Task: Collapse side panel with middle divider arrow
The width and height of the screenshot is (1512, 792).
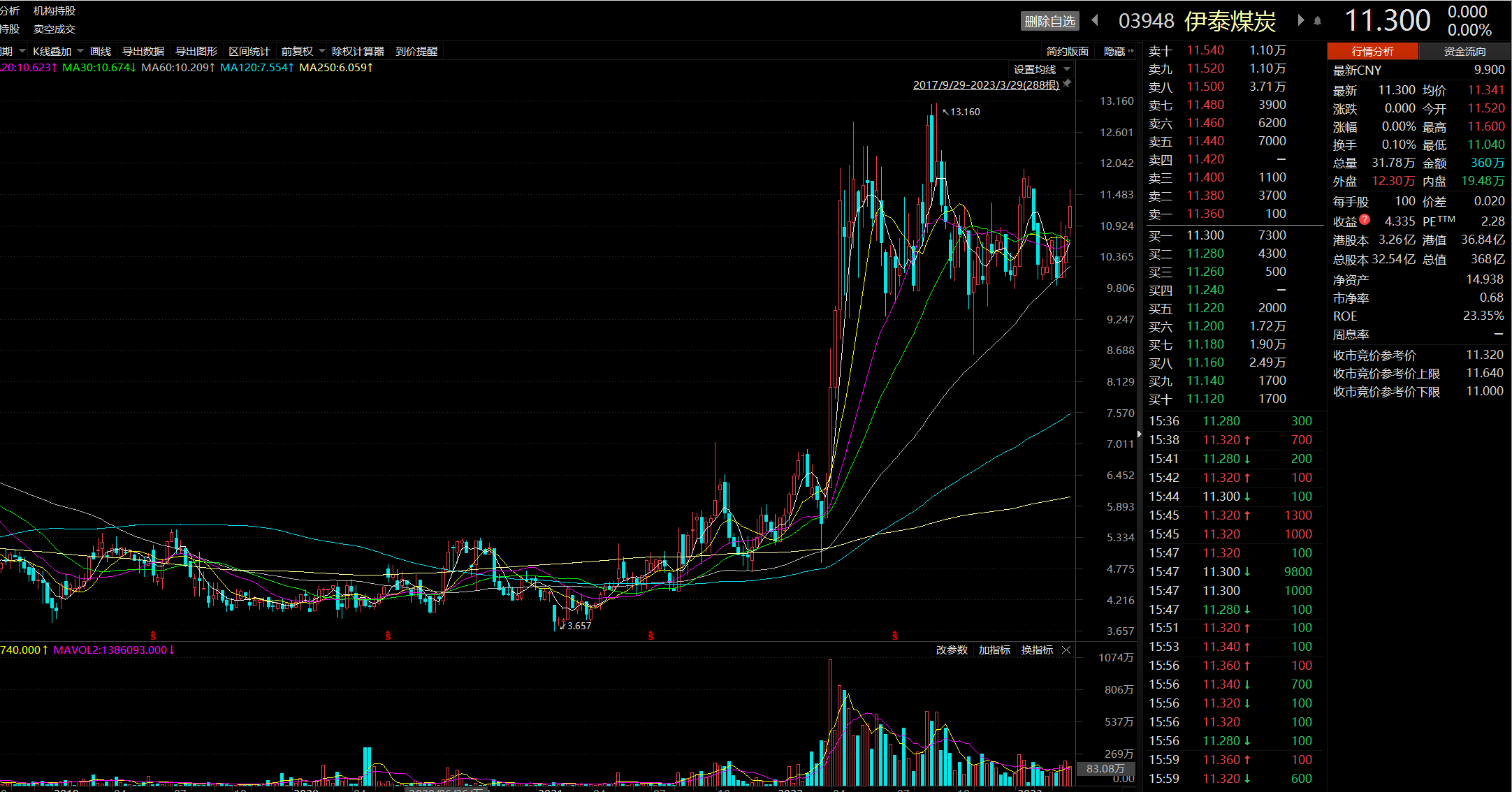Action: (1140, 434)
